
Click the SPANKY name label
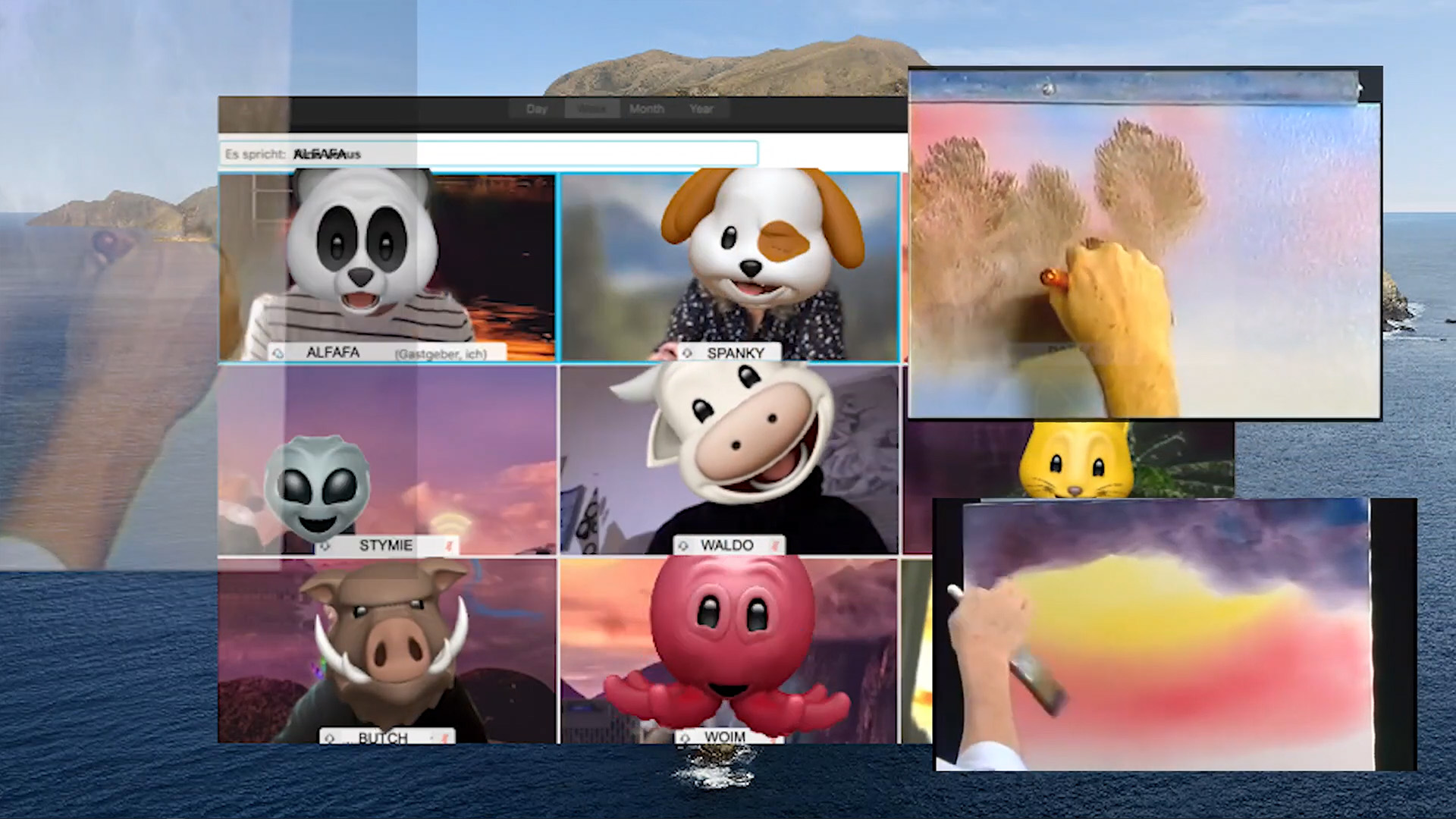click(735, 353)
